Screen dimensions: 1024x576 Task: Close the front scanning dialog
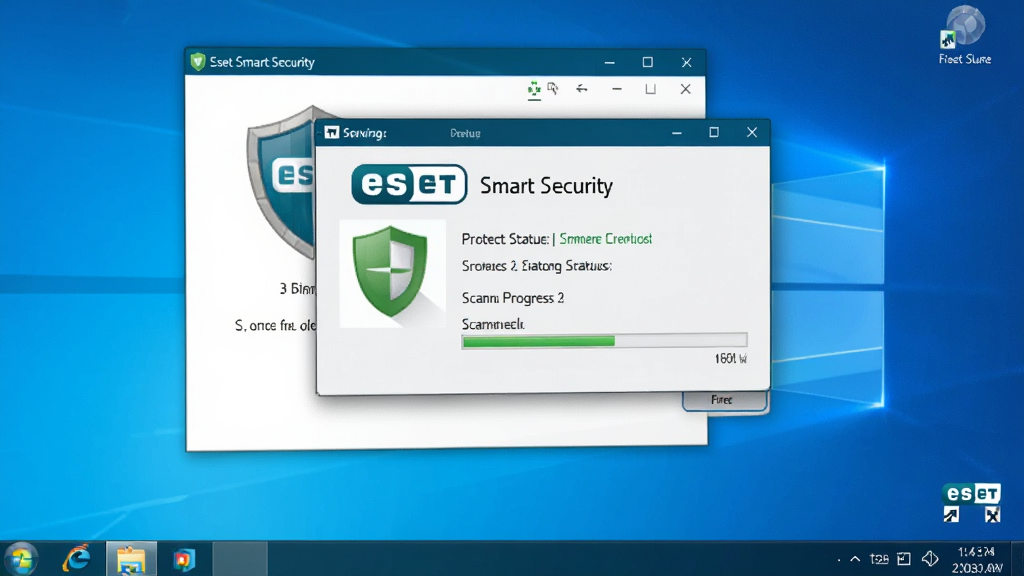[x=752, y=133]
